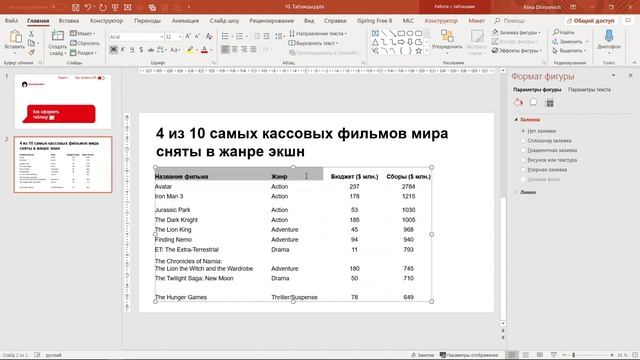Open the Effects pentagon icon in Format Shape
This screenshot has width=640, height=360.
533,102
